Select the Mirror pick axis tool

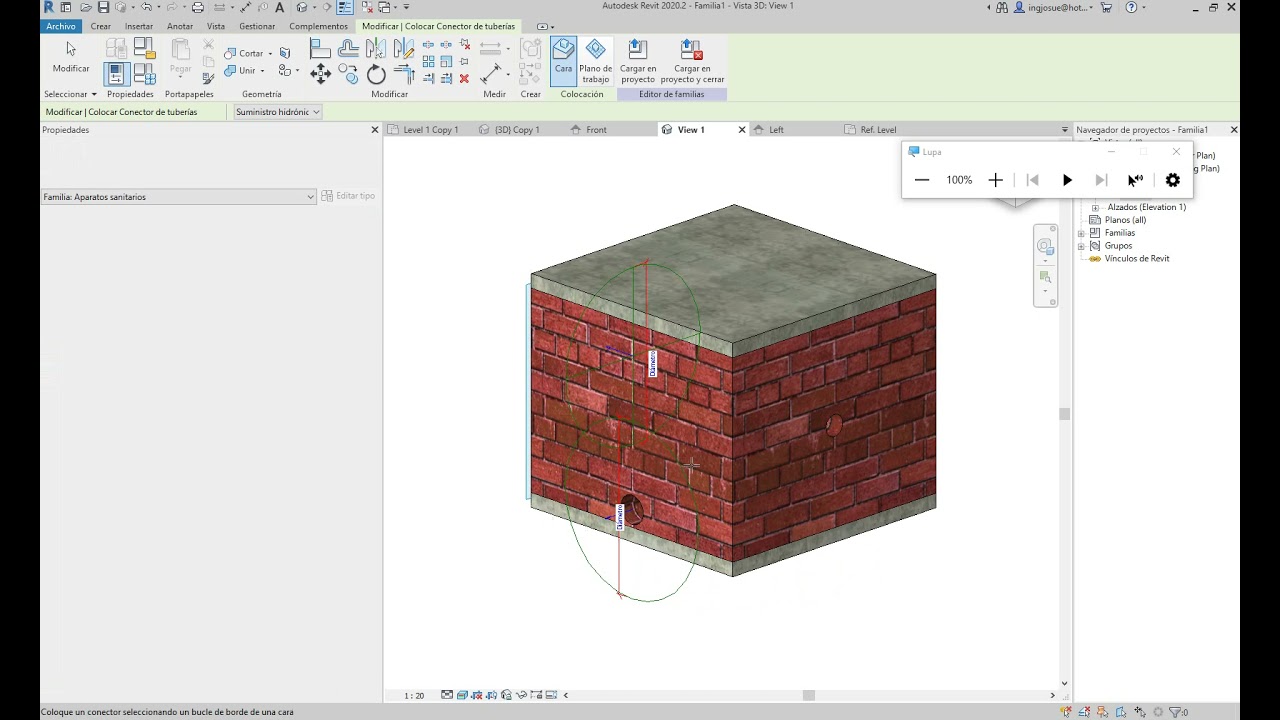coord(375,48)
